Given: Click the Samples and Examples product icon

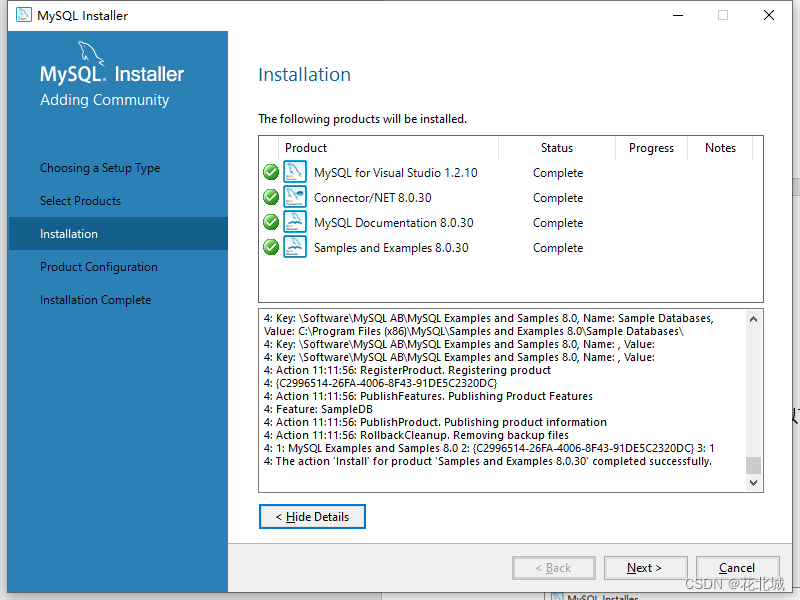Looking at the screenshot, I should click(295, 246).
